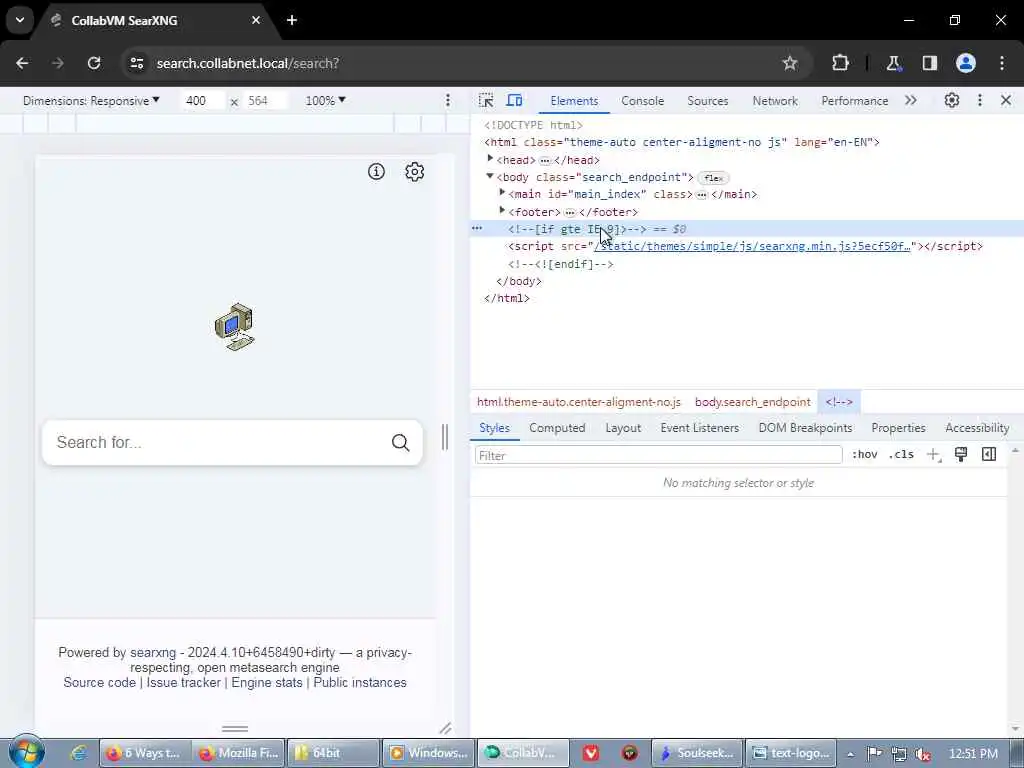Select the endif comment node
The height and width of the screenshot is (768, 1024).
point(560,264)
